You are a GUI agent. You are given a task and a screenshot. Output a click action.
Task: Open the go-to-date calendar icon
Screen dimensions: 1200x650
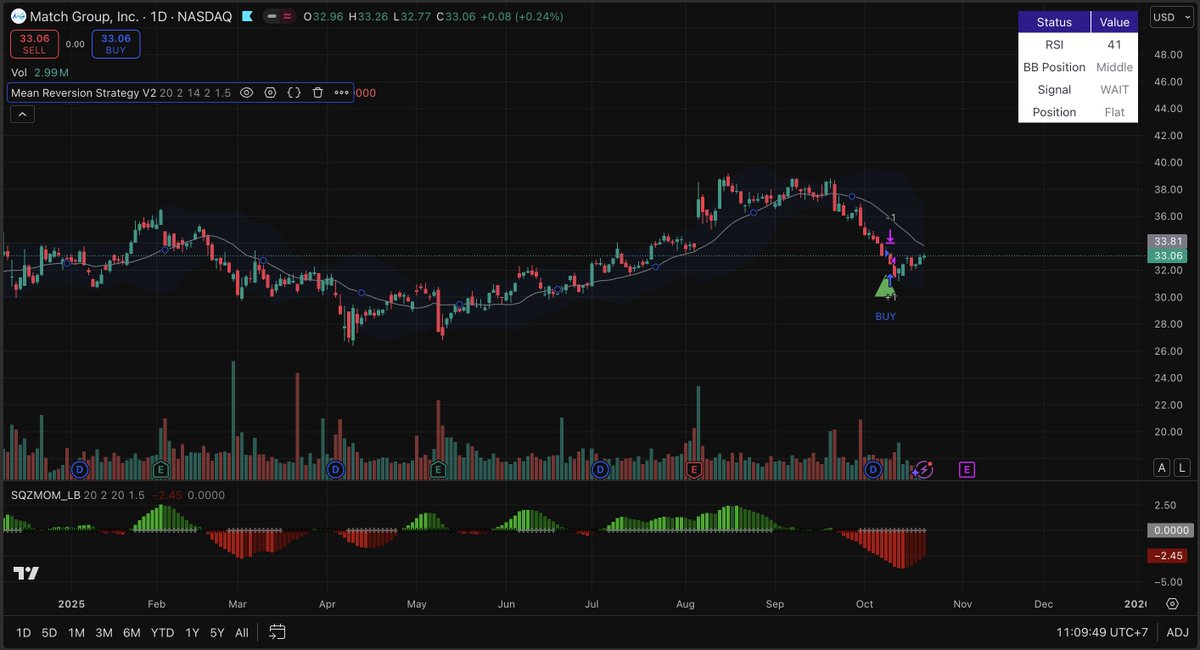tap(278, 632)
